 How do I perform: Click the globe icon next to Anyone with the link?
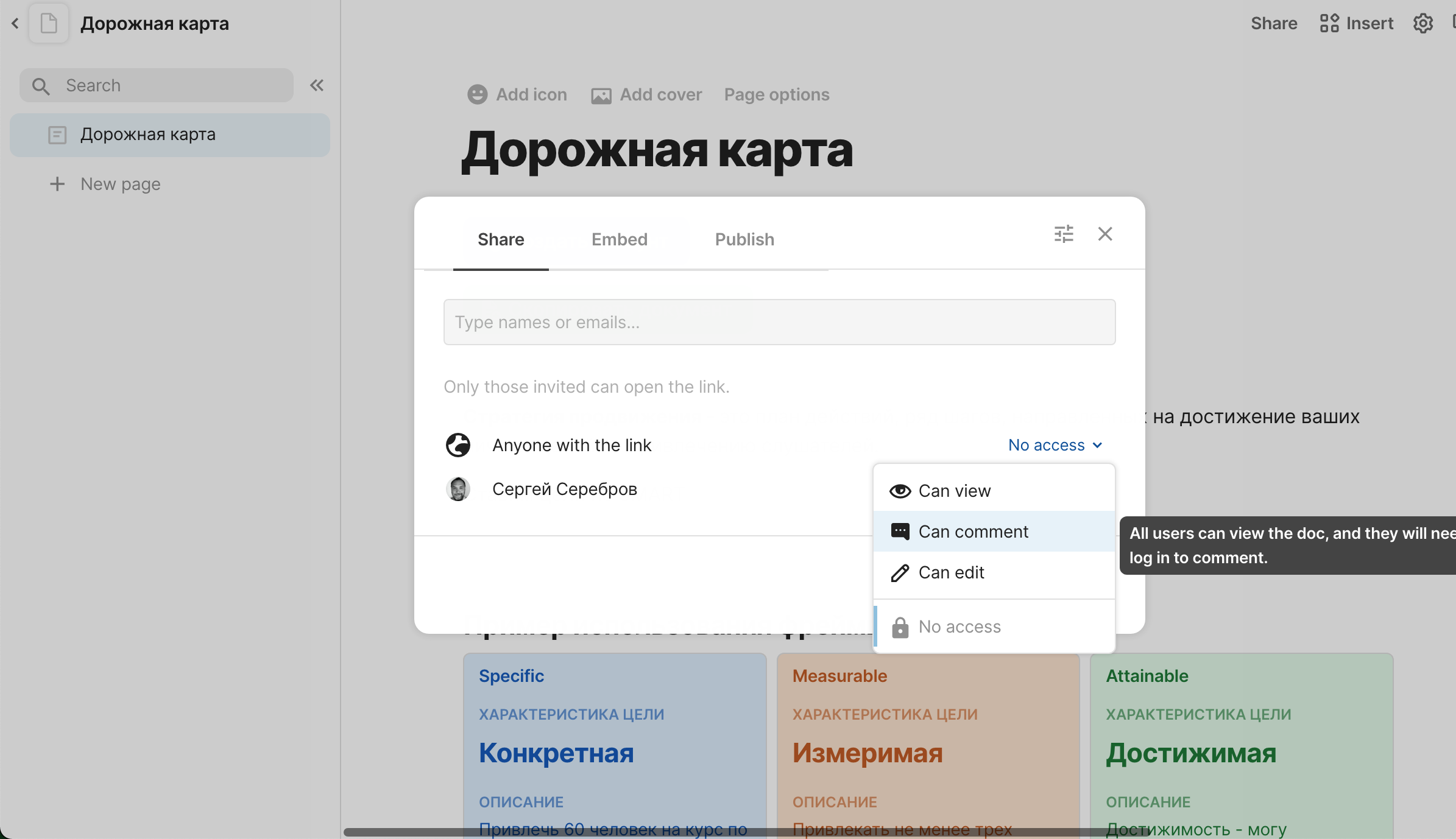point(458,445)
